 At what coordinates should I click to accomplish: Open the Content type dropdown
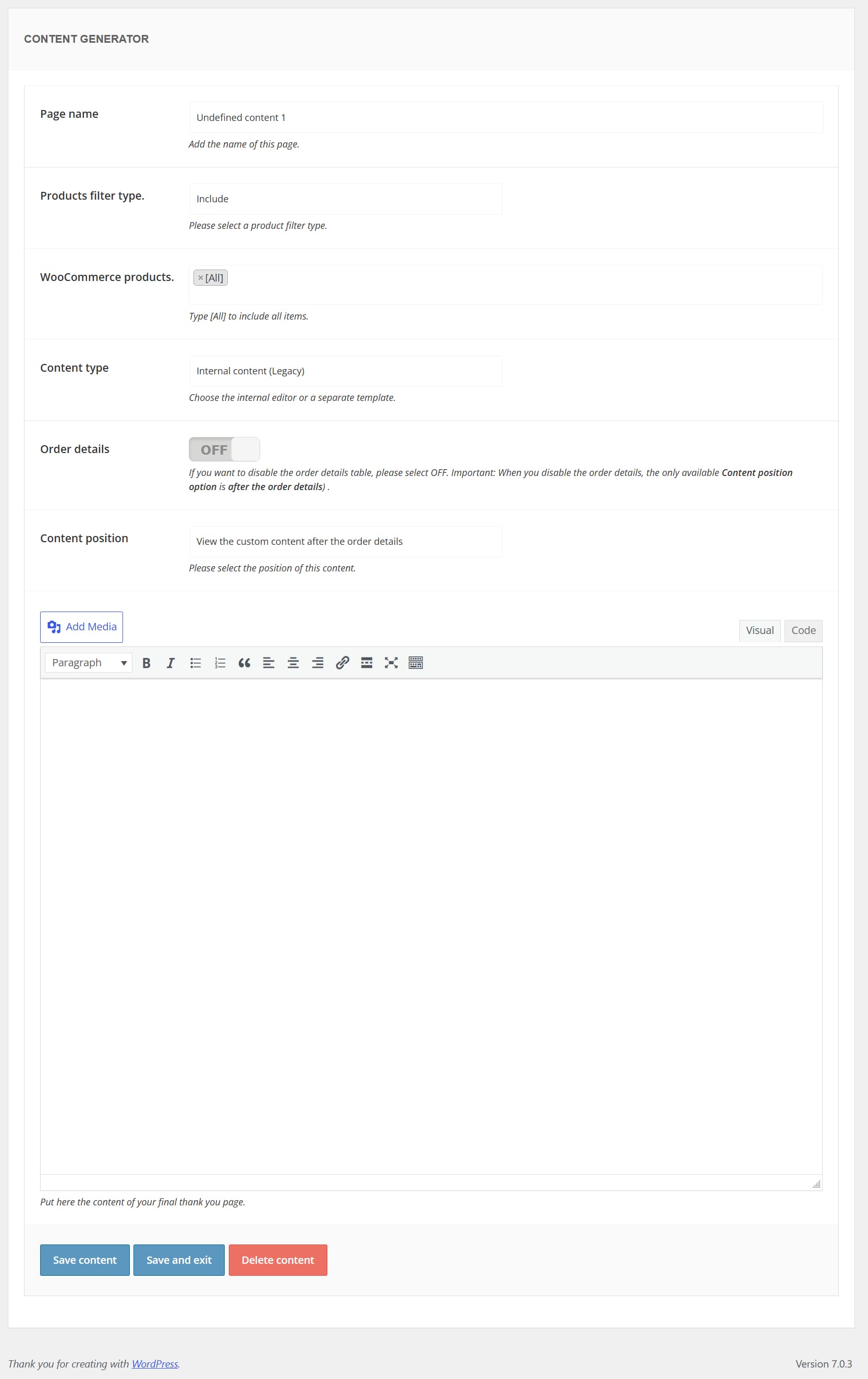pyautogui.click(x=346, y=371)
